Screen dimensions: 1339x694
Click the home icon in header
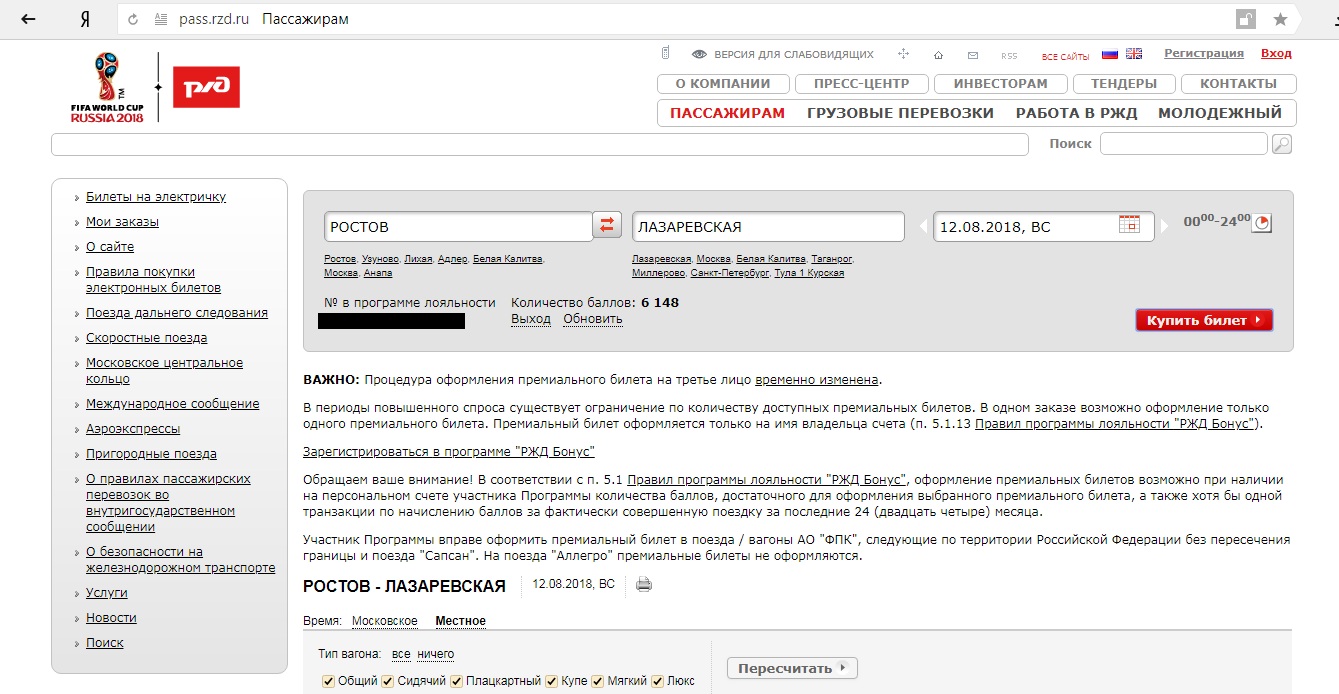[x=938, y=55]
